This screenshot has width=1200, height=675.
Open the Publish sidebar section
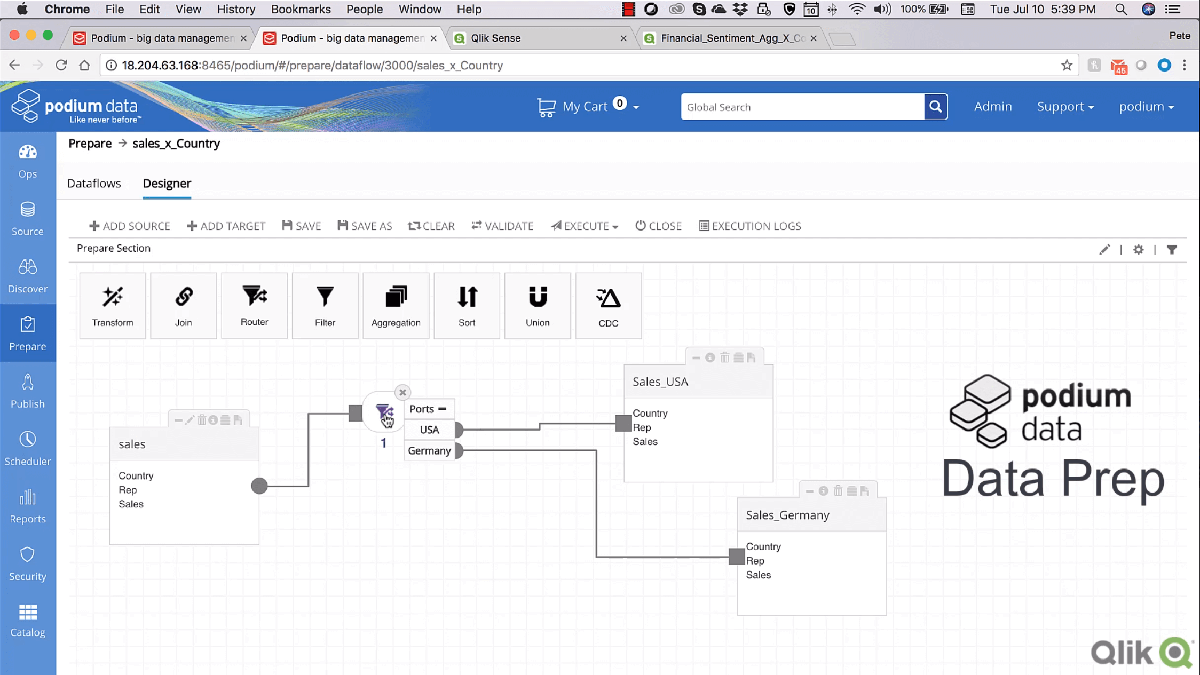28,391
